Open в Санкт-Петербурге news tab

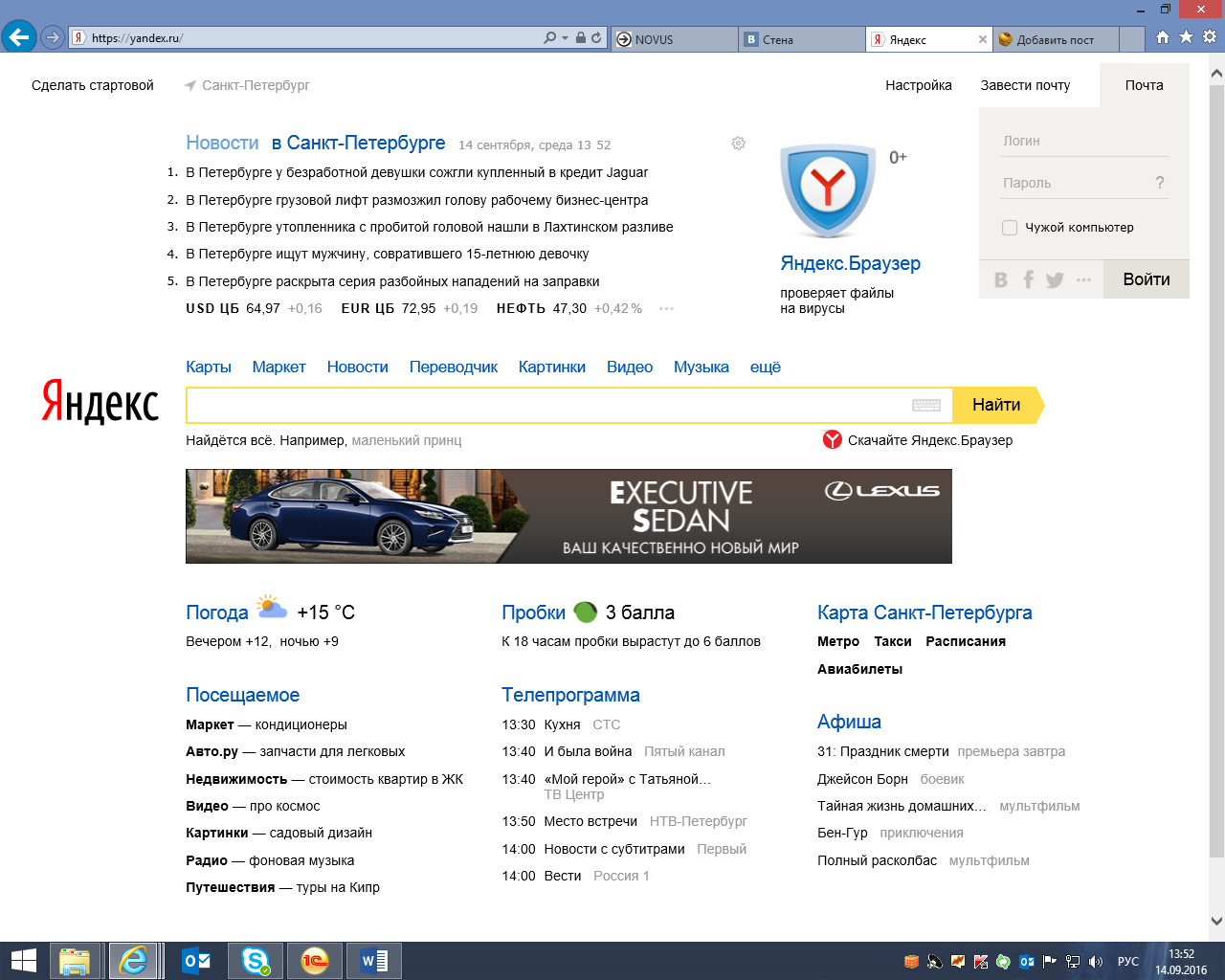358,143
